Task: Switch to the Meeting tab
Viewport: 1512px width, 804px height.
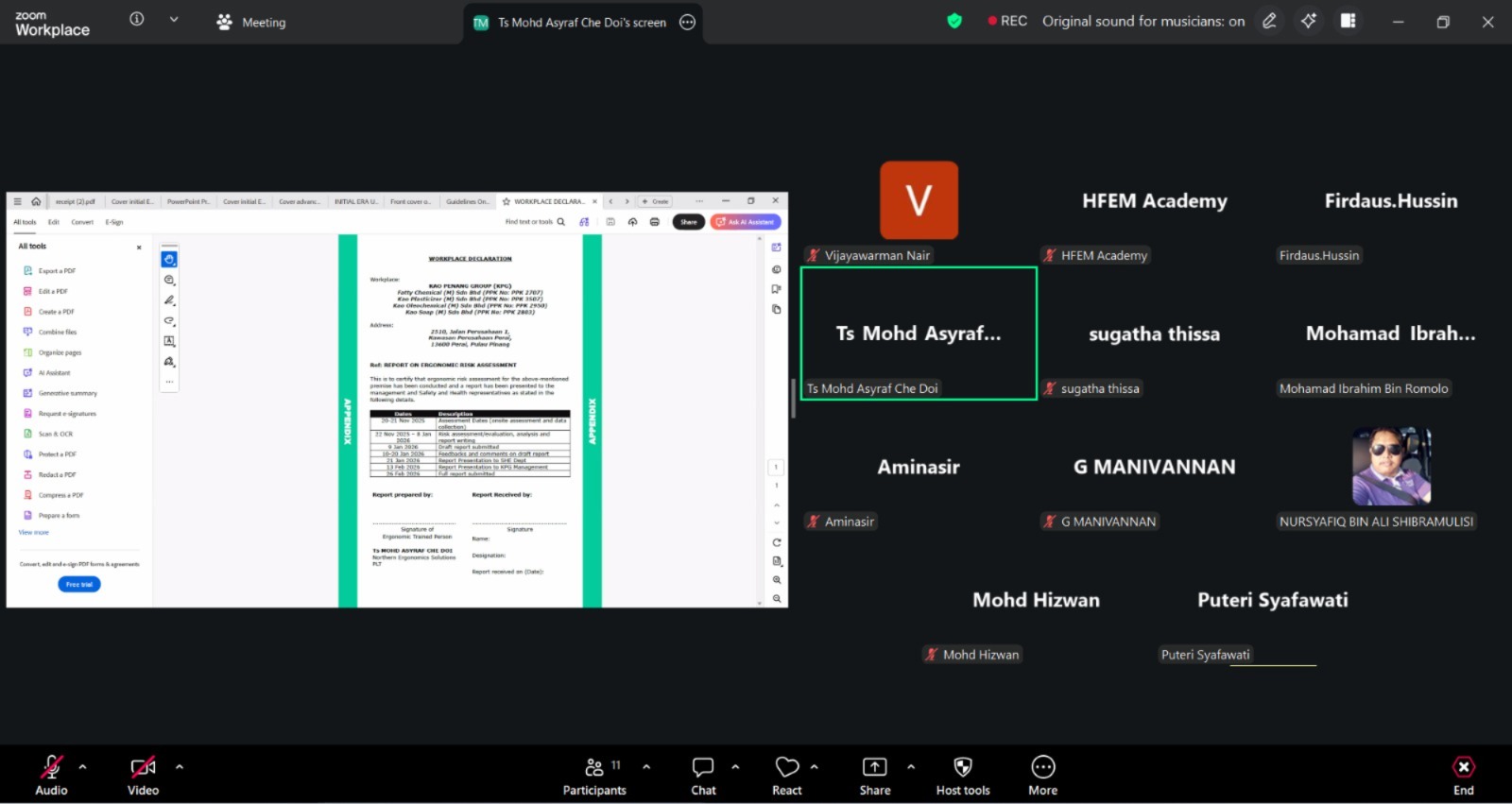Action: pos(251,22)
